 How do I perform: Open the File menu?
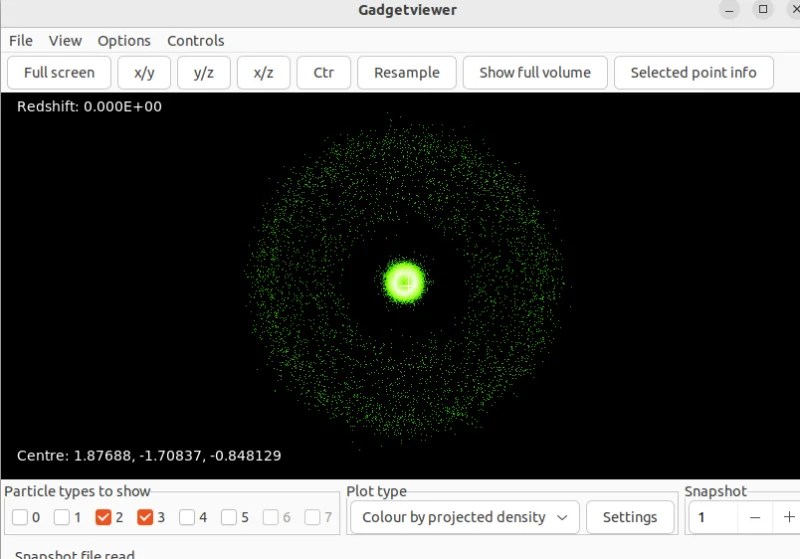pyautogui.click(x=21, y=41)
